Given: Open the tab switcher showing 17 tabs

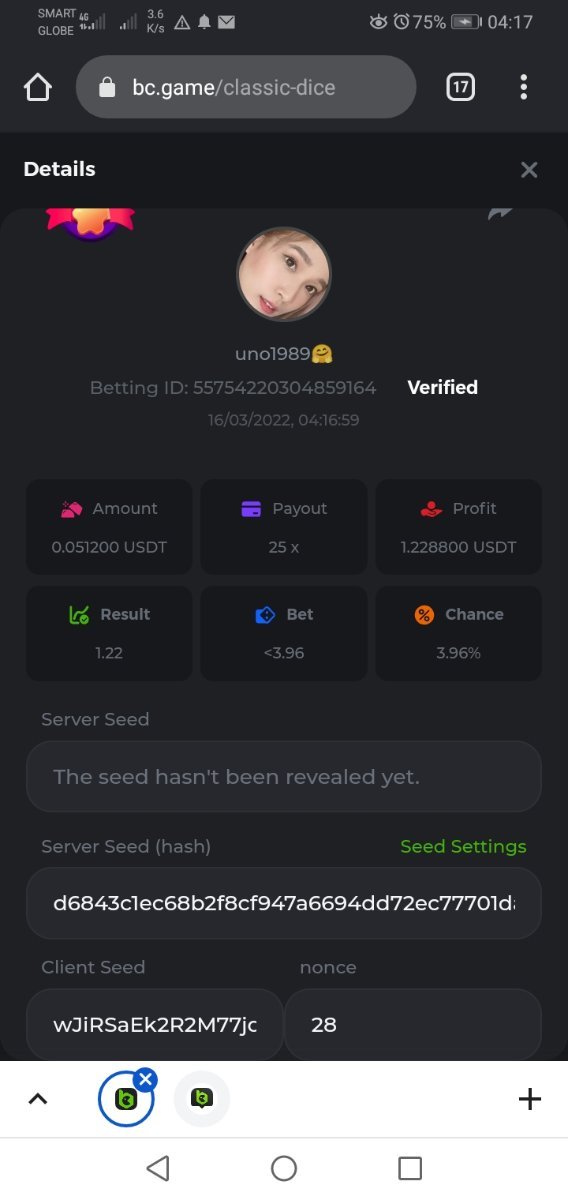Looking at the screenshot, I should [x=460, y=87].
